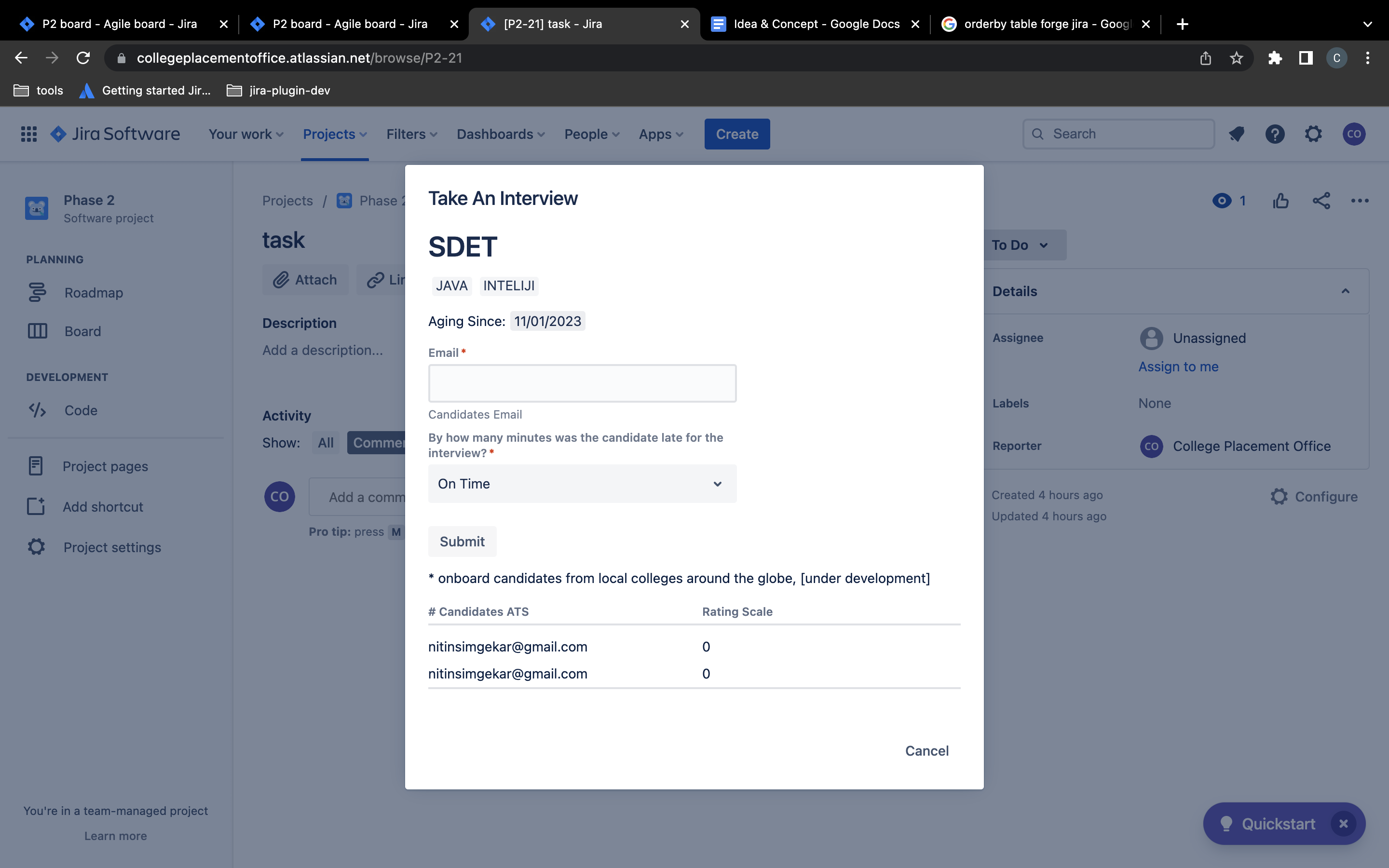Viewport: 1389px width, 868px height.
Task: Open Getting started Jira bookmark
Action: [x=145, y=90]
